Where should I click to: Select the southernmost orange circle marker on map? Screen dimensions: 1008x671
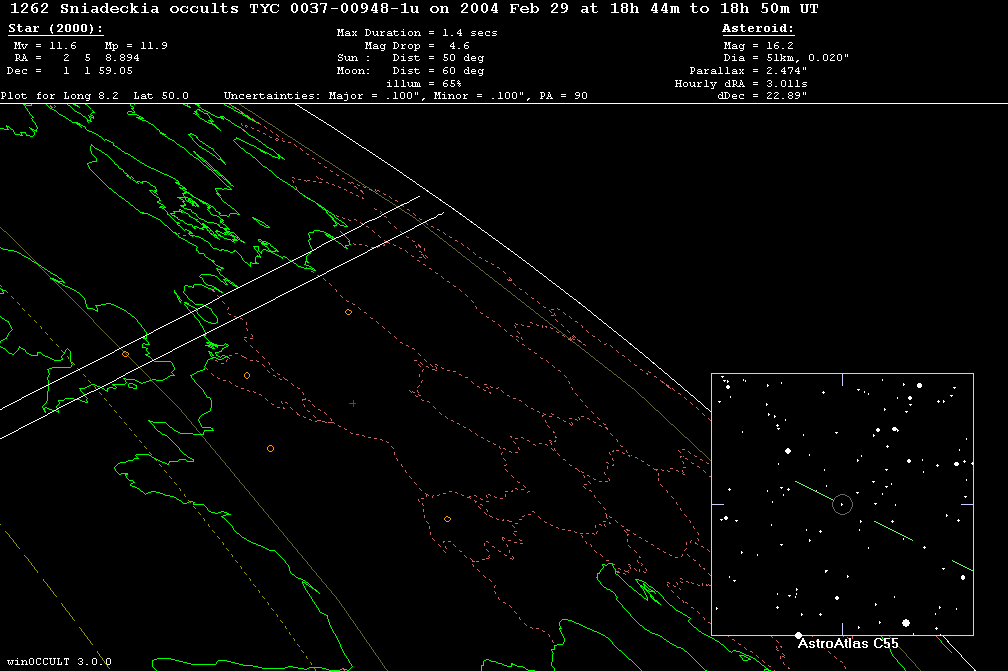click(447, 519)
